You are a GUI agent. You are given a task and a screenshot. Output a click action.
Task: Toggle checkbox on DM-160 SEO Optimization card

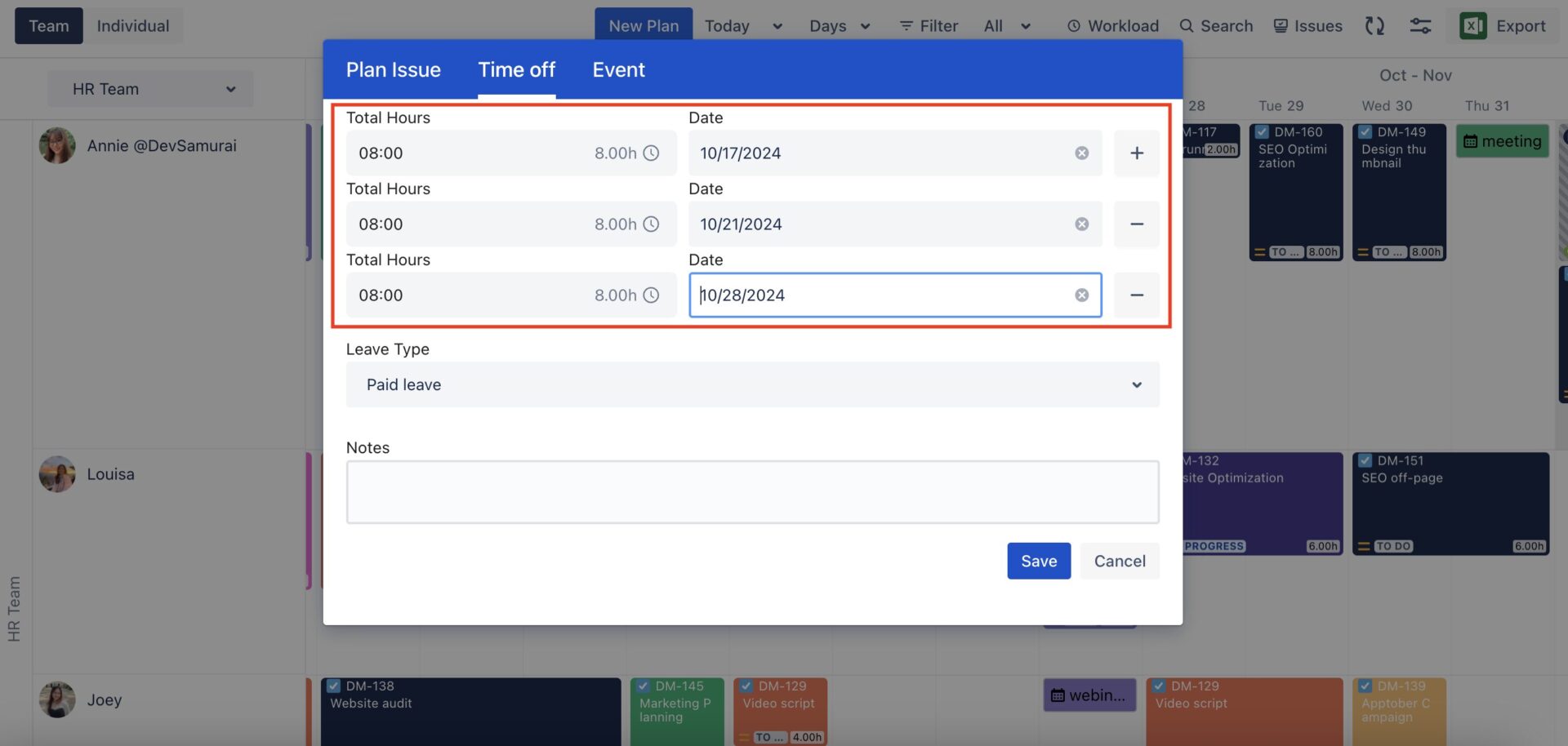tap(1262, 132)
